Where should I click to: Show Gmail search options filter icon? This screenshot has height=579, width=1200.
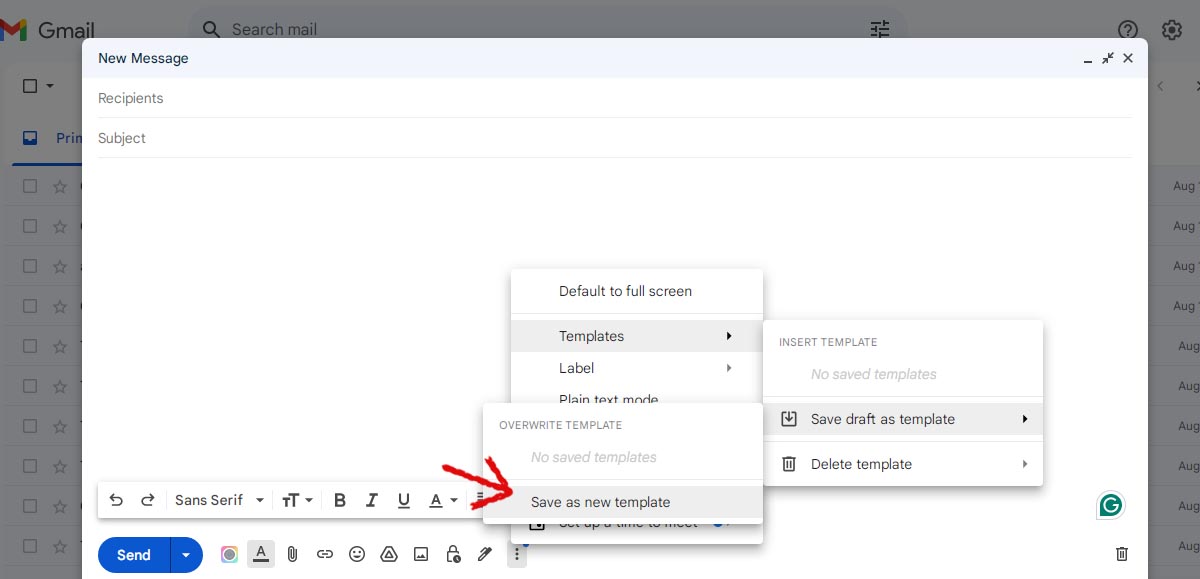(880, 29)
